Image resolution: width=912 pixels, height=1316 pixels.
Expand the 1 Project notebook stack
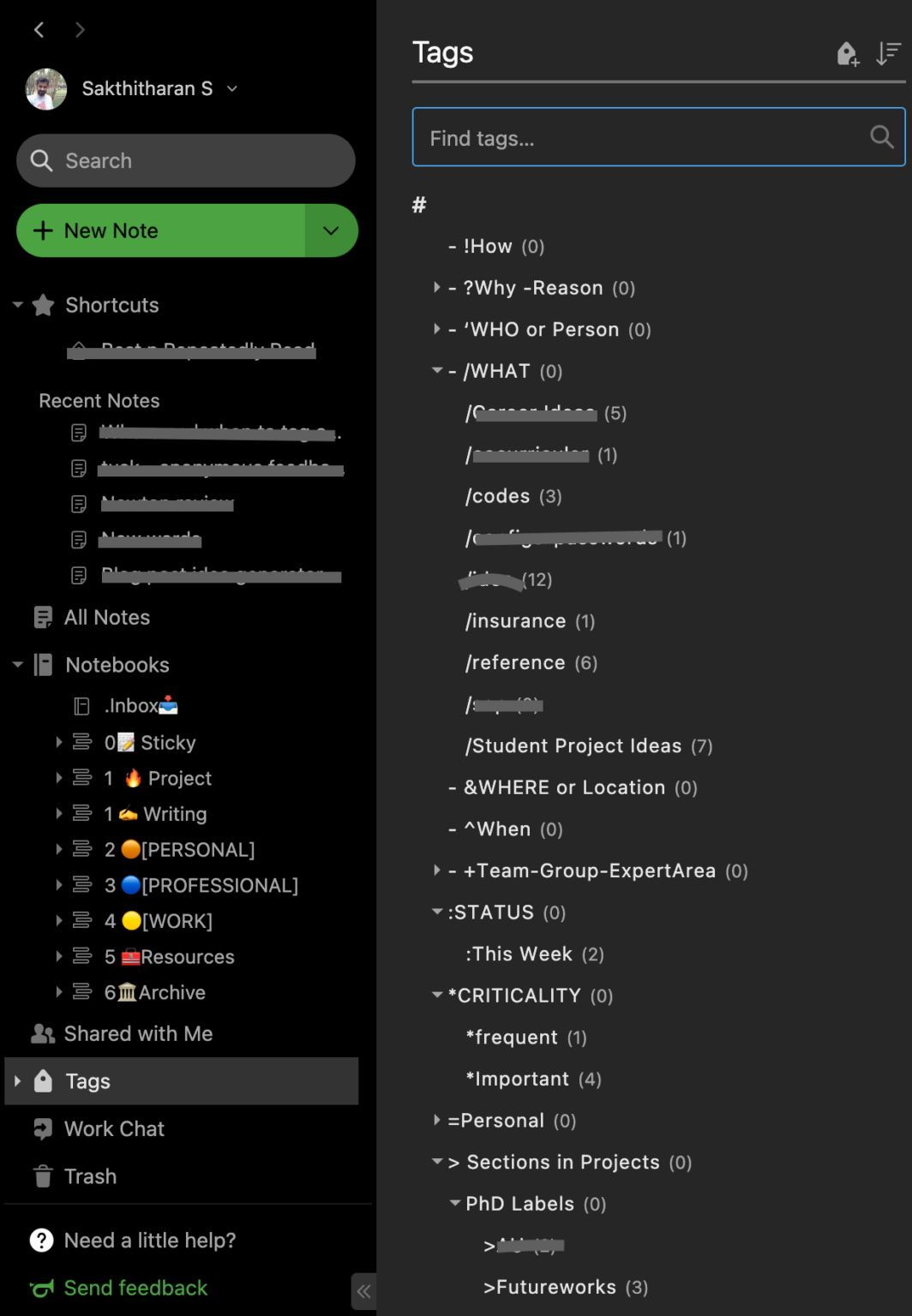(59, 778)
